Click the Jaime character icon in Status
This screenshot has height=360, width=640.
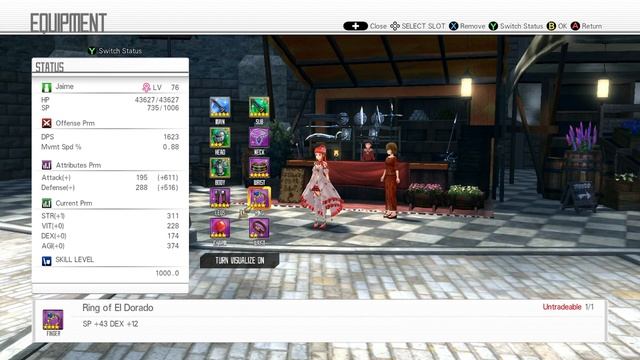47,87
